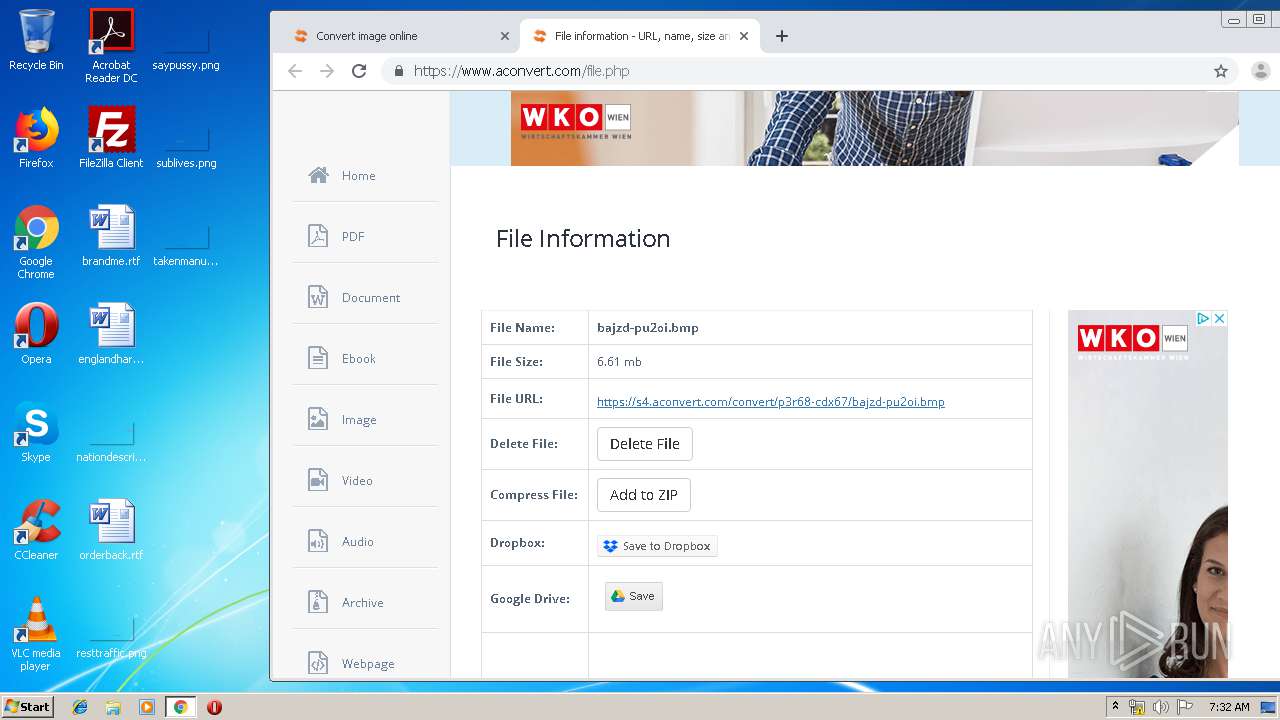1280x720 pixels.
Task: Open Opera taskbar button
Action: pyautogui.click(x=214, y=707)
